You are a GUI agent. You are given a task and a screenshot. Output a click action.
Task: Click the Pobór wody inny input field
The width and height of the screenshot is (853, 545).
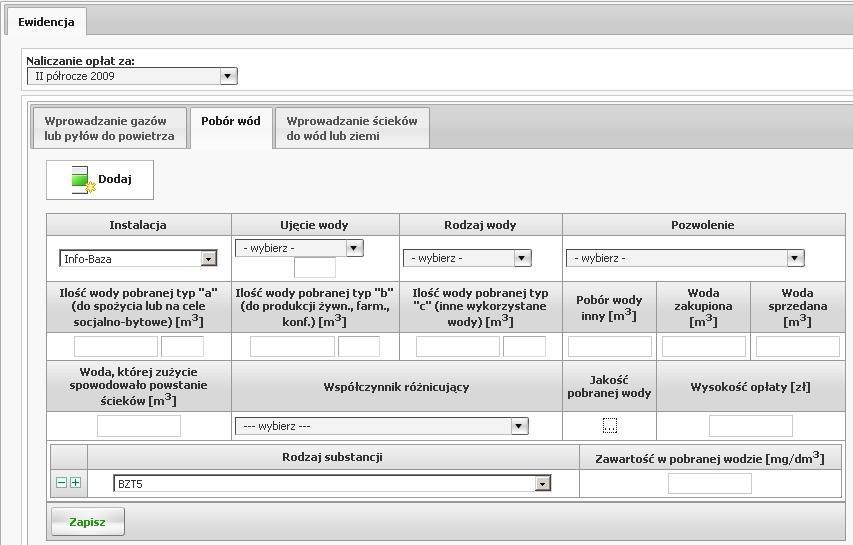610,346
